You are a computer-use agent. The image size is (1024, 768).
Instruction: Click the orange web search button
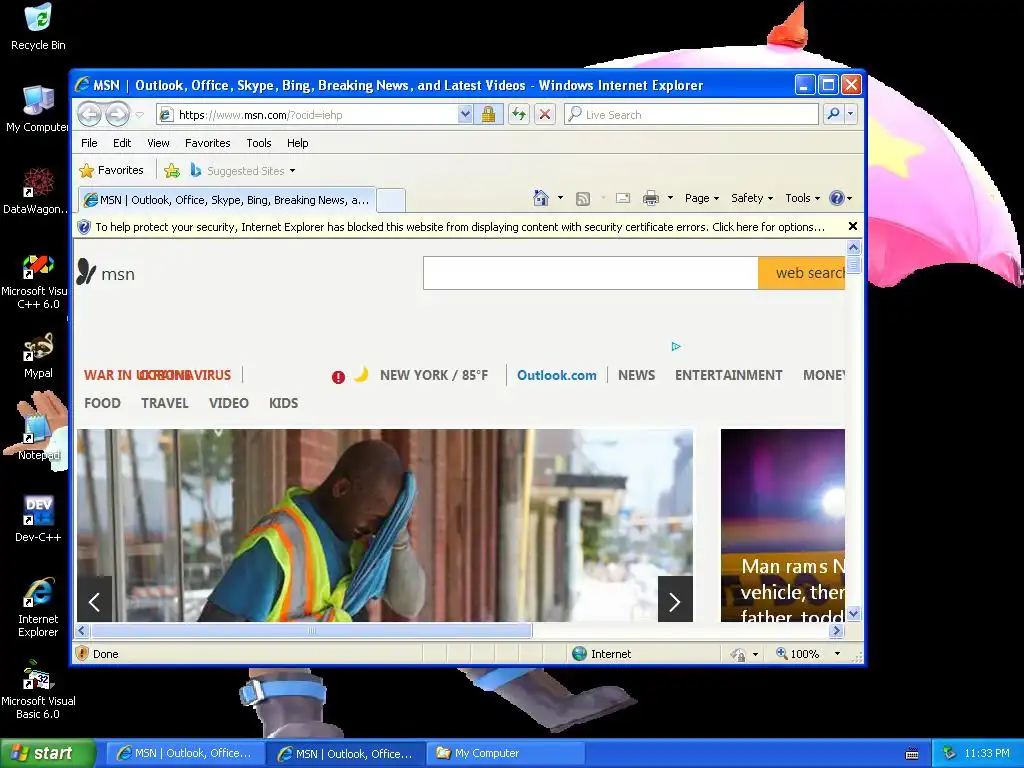(801, 273)
